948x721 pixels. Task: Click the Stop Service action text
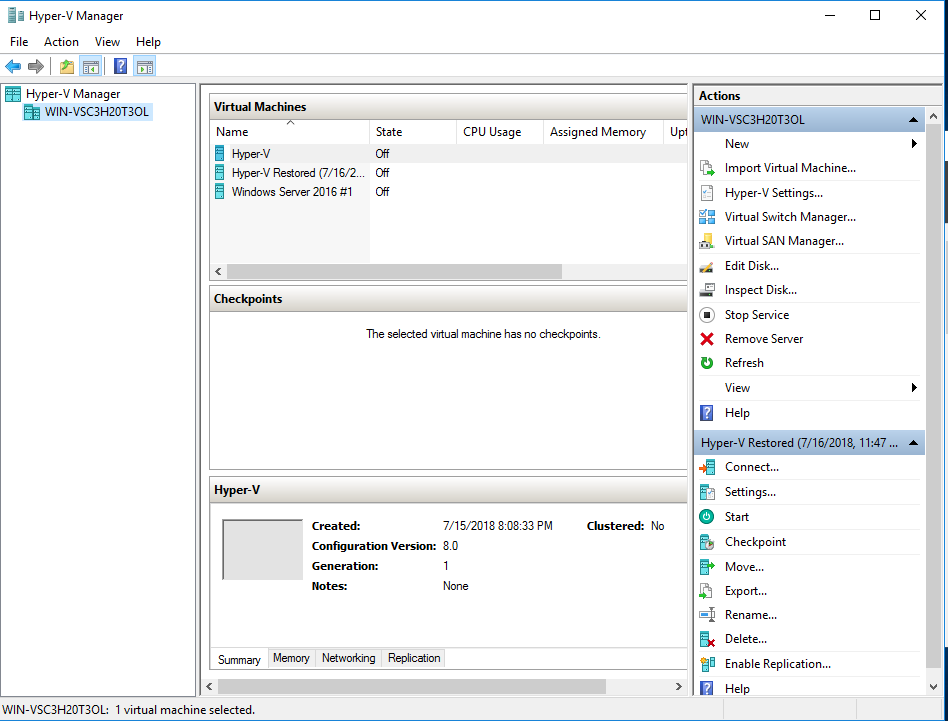click(x=757, y=315)
